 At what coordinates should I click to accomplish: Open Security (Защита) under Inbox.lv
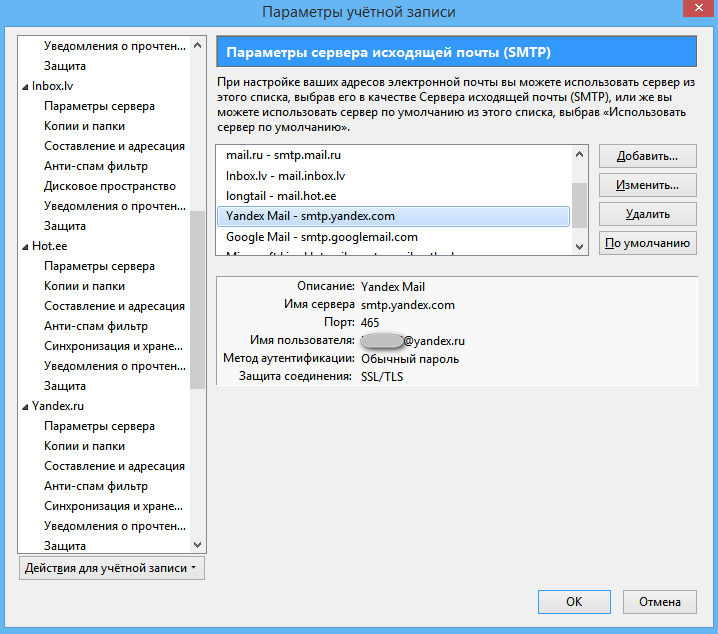coord(65,226)
